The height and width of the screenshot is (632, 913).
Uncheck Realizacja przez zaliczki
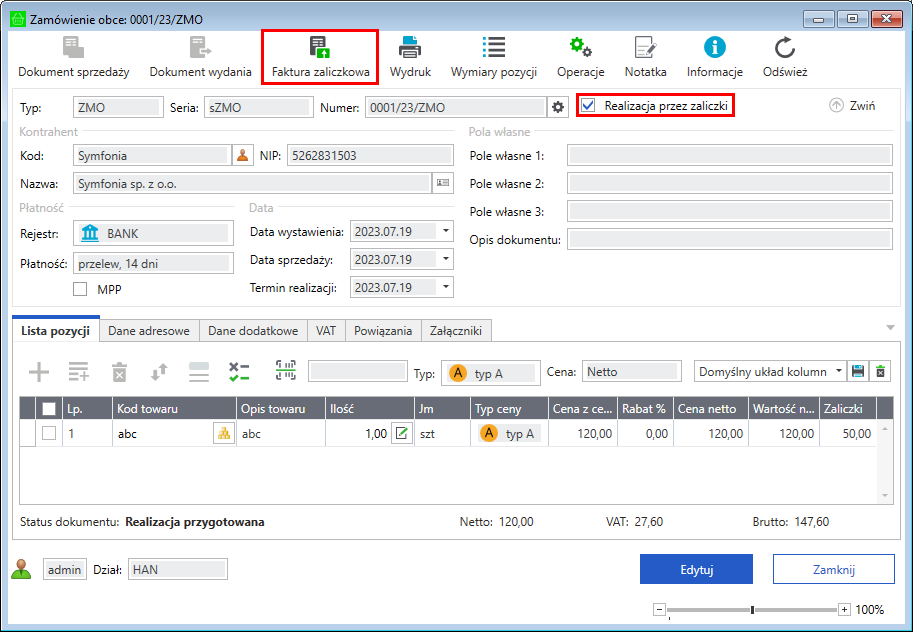pos(589,105)
